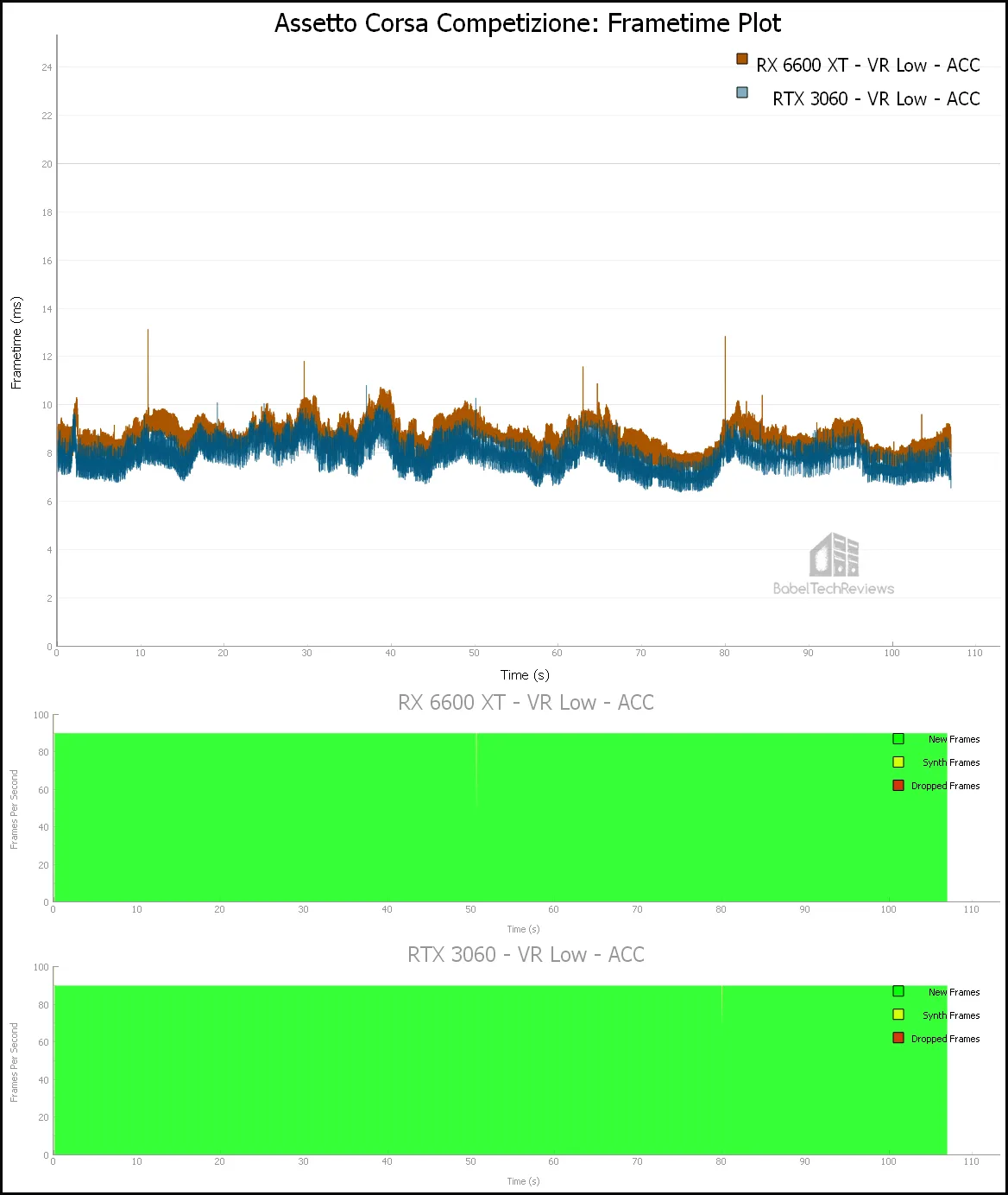Click yellow Synth Frames swatch in RTX 3060 chart
This screenshot has height=1195, width=1008.
click(898, 1015)
